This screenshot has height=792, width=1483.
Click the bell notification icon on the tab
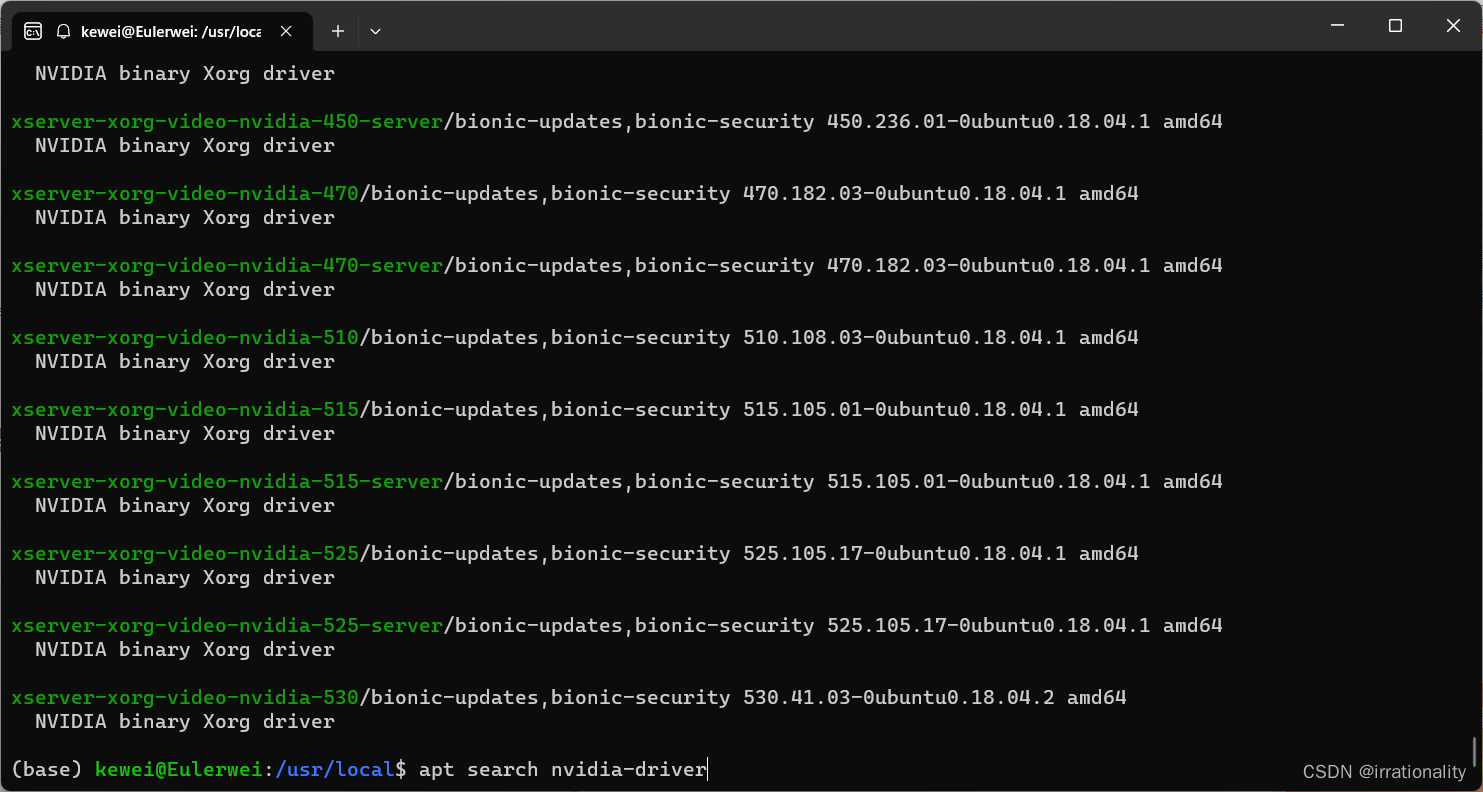tap(63, 31)
